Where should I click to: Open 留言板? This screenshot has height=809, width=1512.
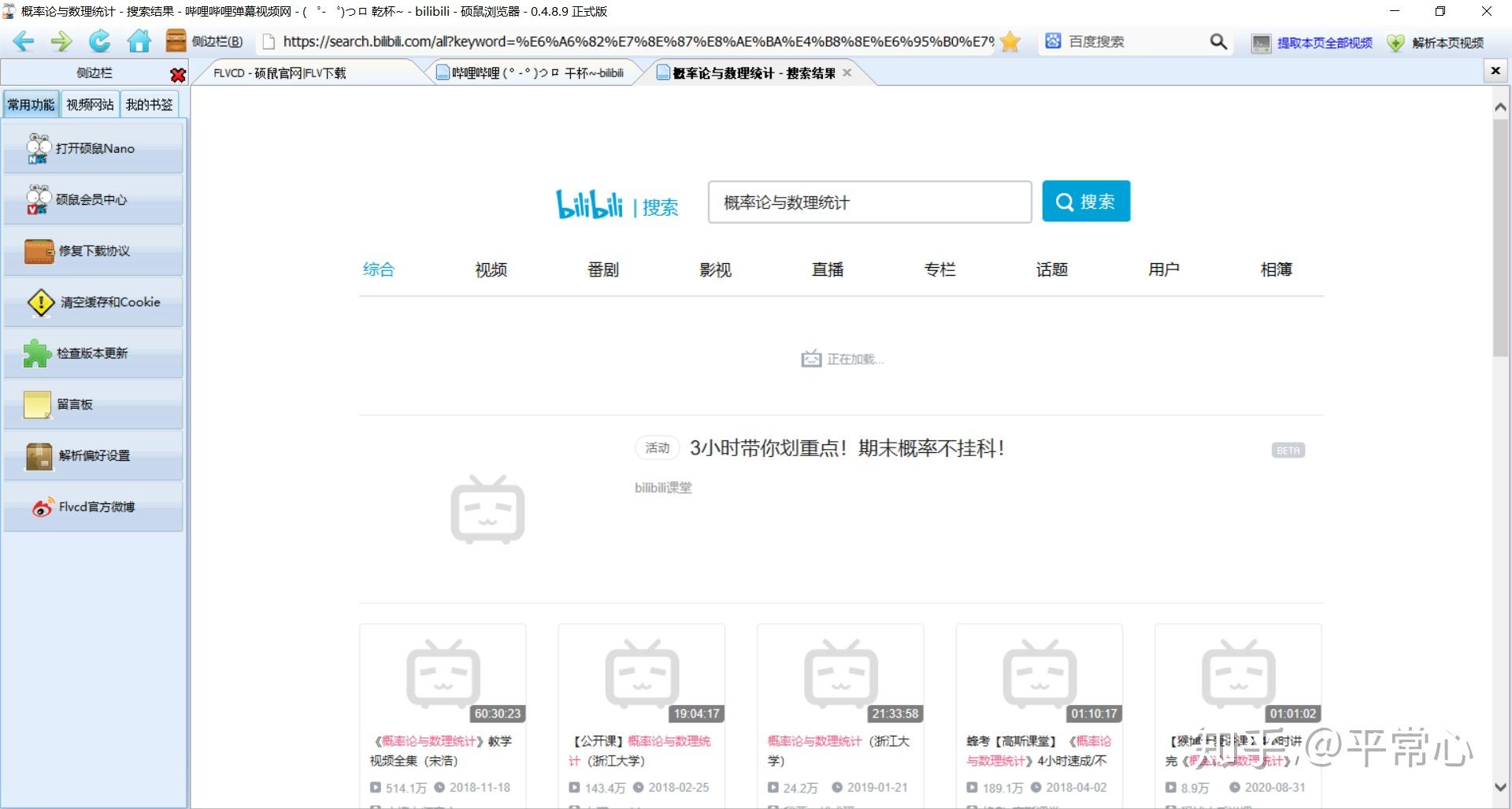pos(94,404)
